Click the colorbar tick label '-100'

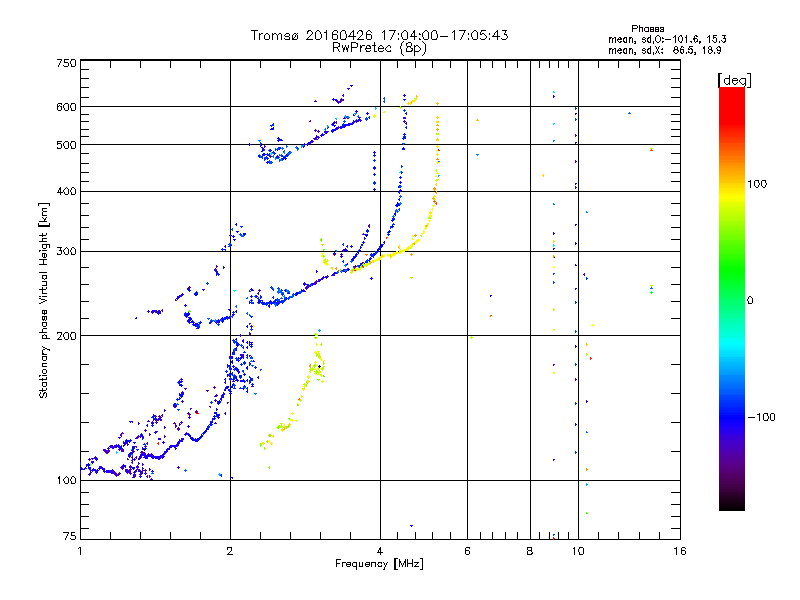(x=761, y=417)
